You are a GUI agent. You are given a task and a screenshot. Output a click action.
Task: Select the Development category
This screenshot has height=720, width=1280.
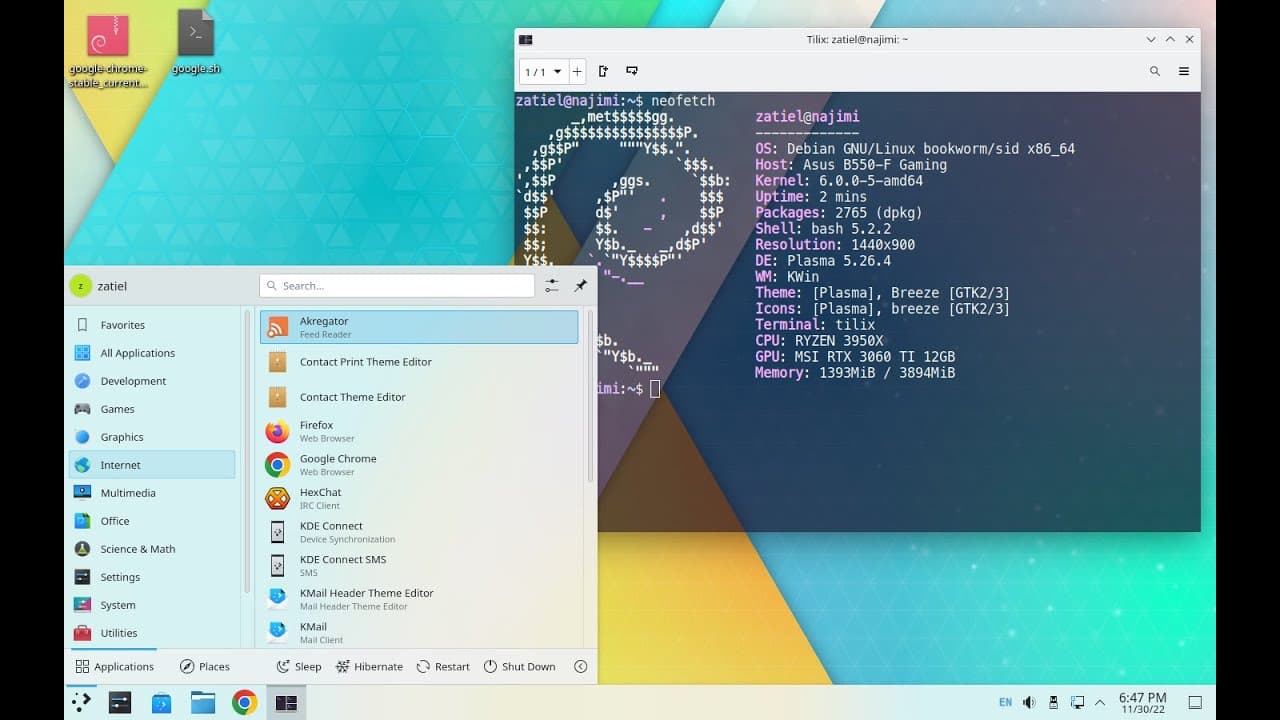pos(133,381)
